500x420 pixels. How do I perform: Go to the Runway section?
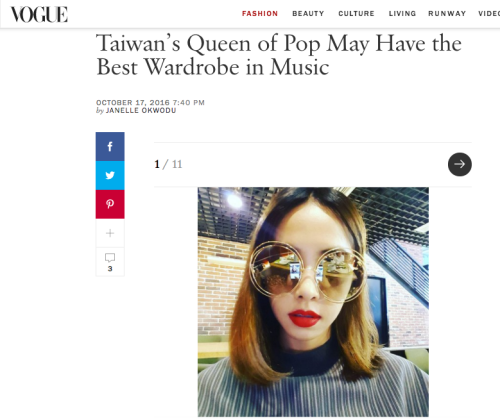pos(447,14)
